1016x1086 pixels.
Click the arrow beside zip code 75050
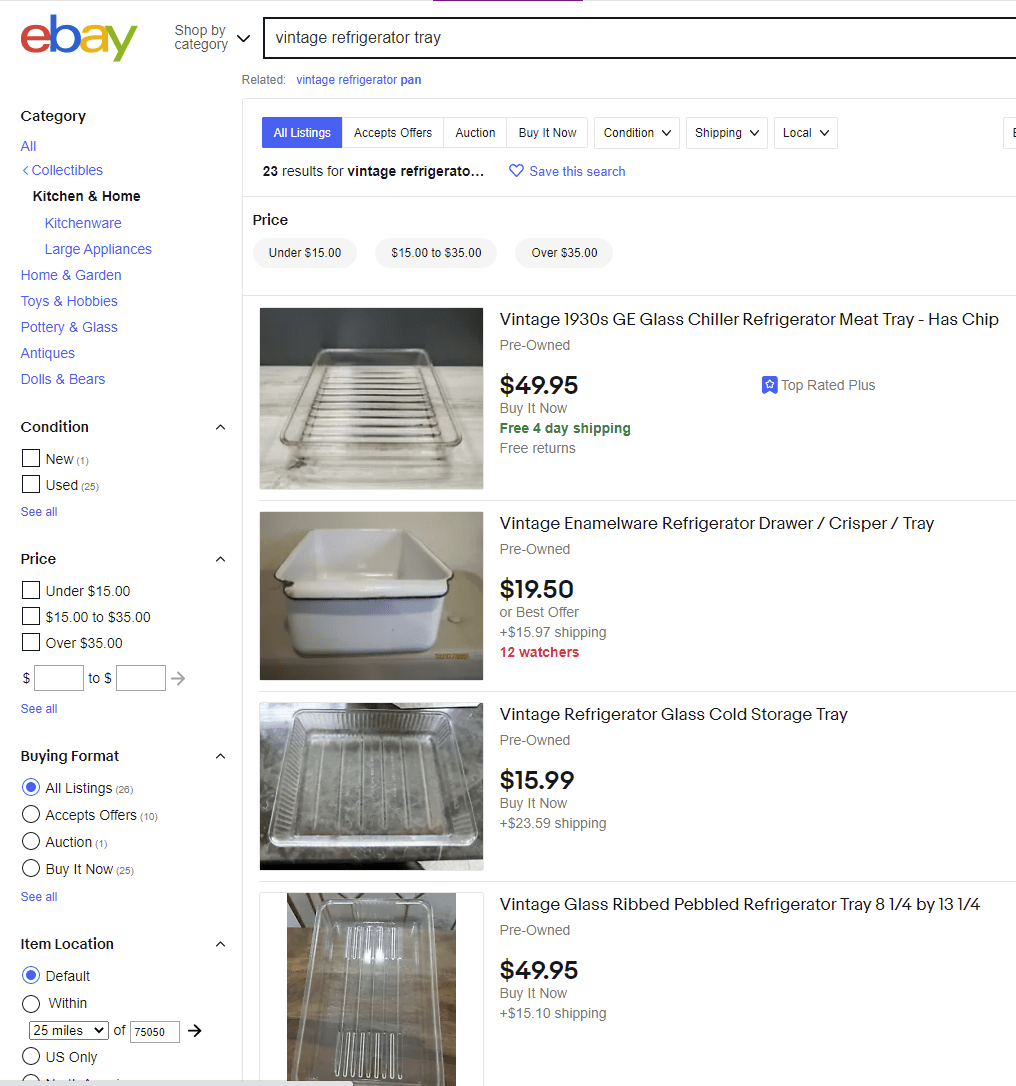pos(193,1031)
